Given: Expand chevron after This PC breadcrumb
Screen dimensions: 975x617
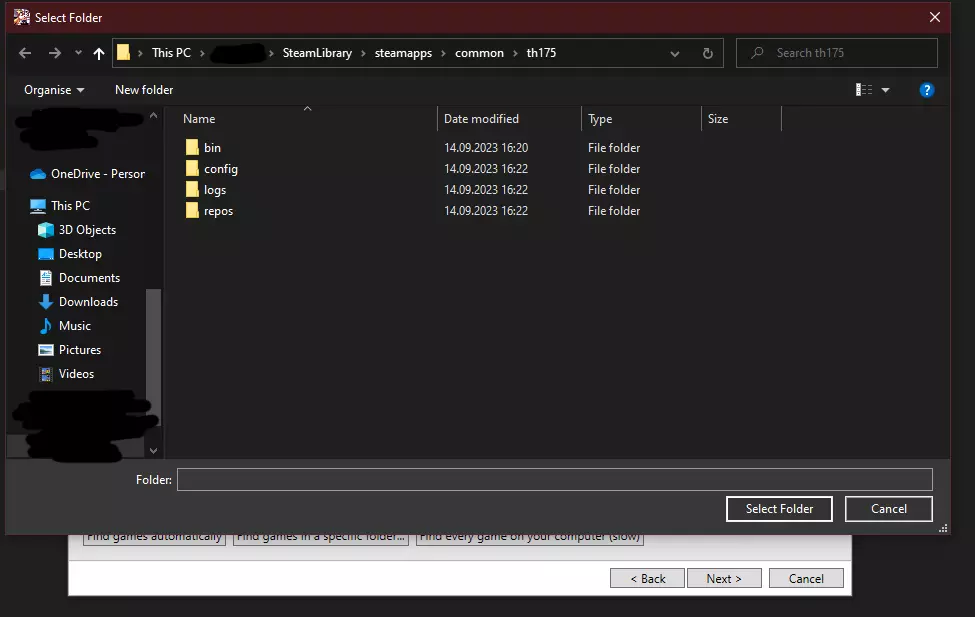Looking at the screenshot, I should (202, 53).
